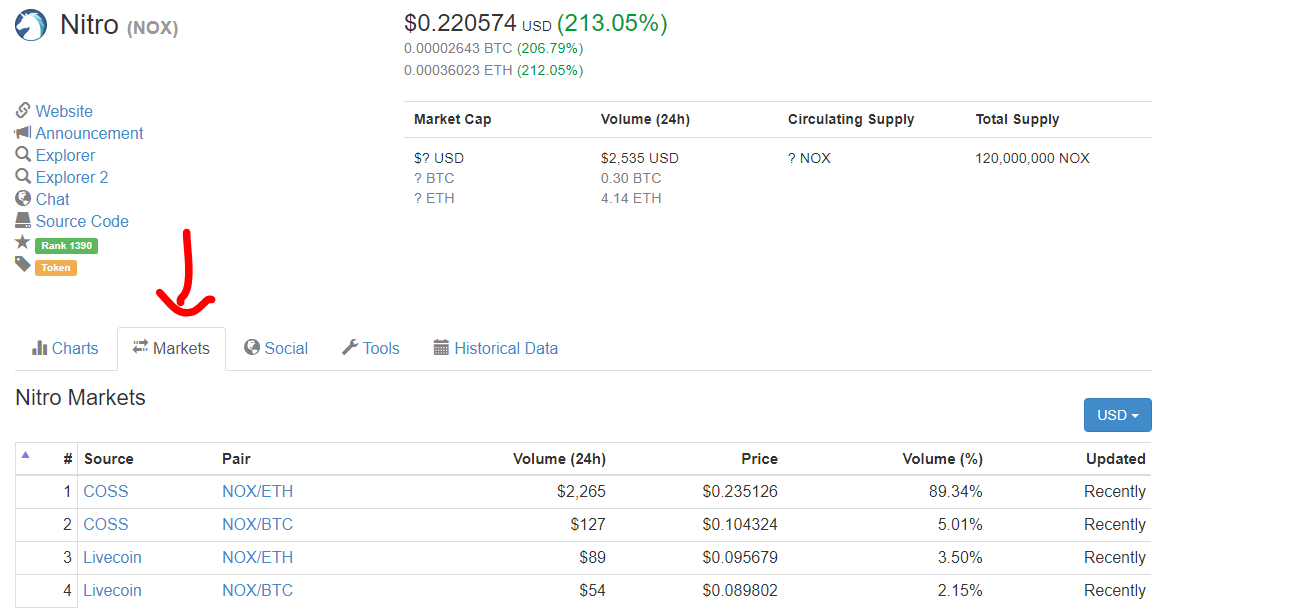Click the globe icon beside Chat
This screenshot has height=613, width=1296.
tap(23, 199)
